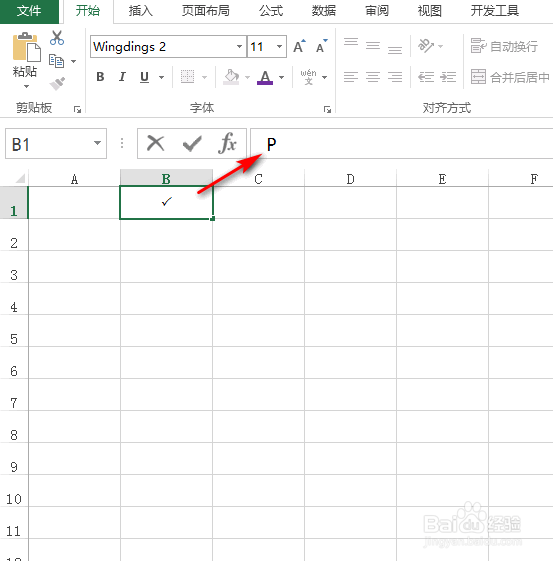Switch to 视图 View tab

point(430,11)
